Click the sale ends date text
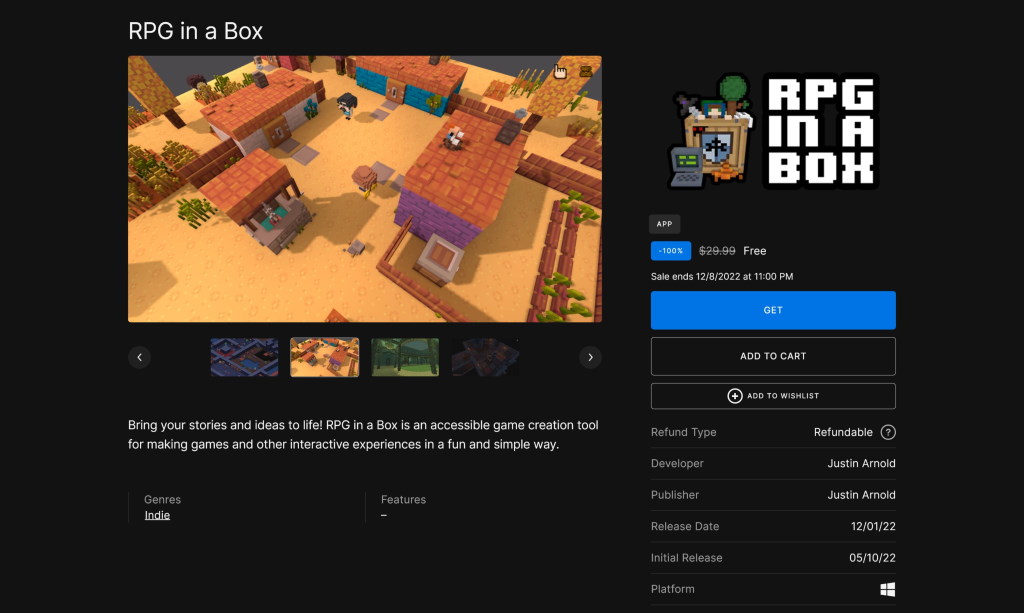The image size is (1024, 613). tap(722, 277)
